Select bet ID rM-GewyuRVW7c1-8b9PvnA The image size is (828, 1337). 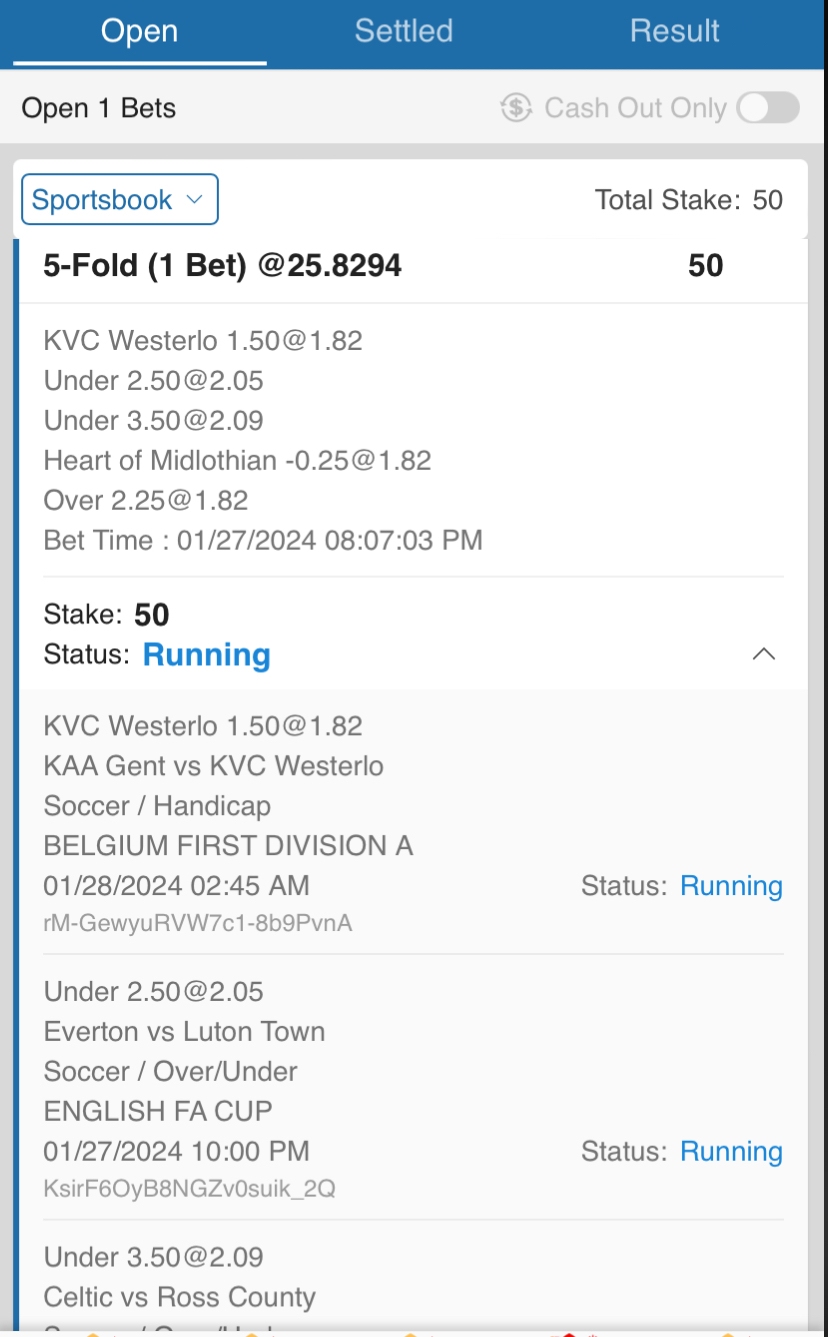click(198, 923)
